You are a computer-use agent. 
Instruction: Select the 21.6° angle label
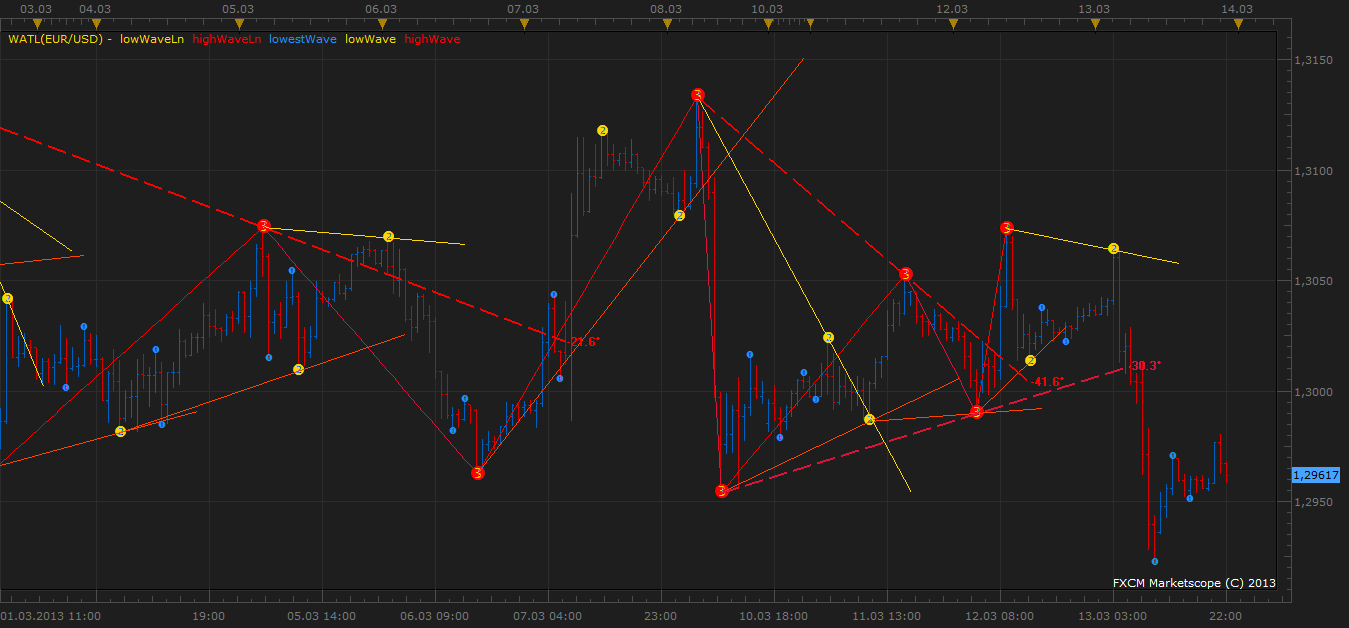pos(583,342)
